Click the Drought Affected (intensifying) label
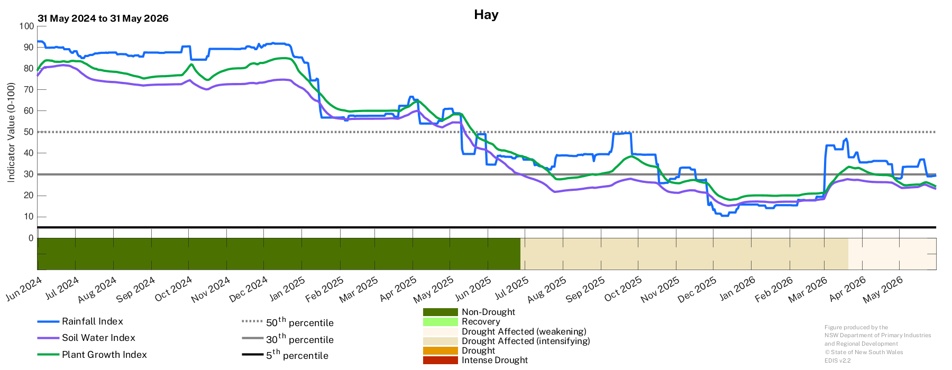This screenshot has width=952, height=370. (526, 341)
